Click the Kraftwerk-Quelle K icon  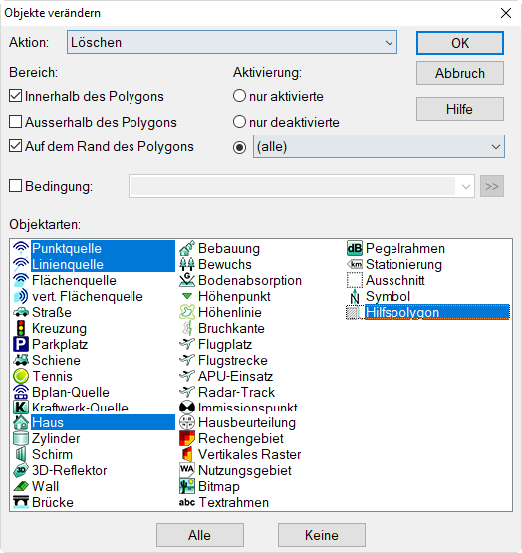click(20, 407)
